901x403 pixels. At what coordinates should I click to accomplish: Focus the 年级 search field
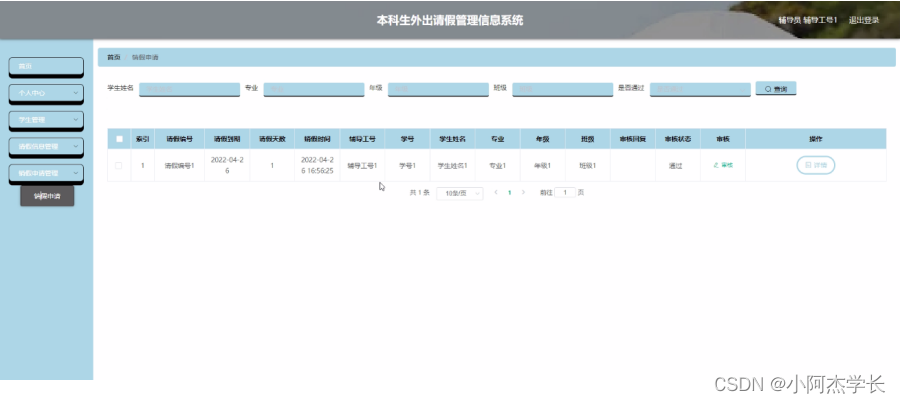438,89
